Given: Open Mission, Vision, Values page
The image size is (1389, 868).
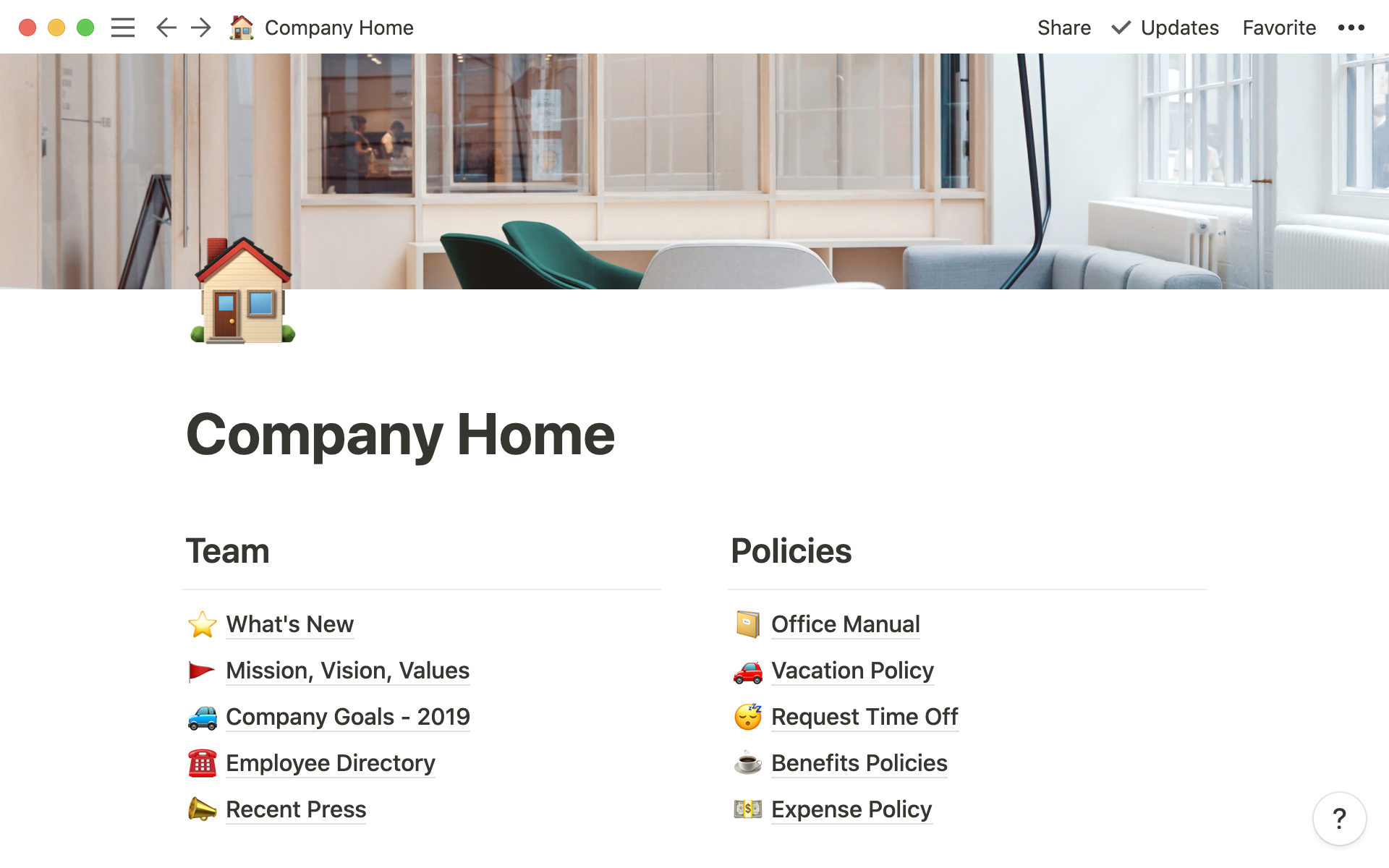Looking at the screenshot, I should coord(347,670).
